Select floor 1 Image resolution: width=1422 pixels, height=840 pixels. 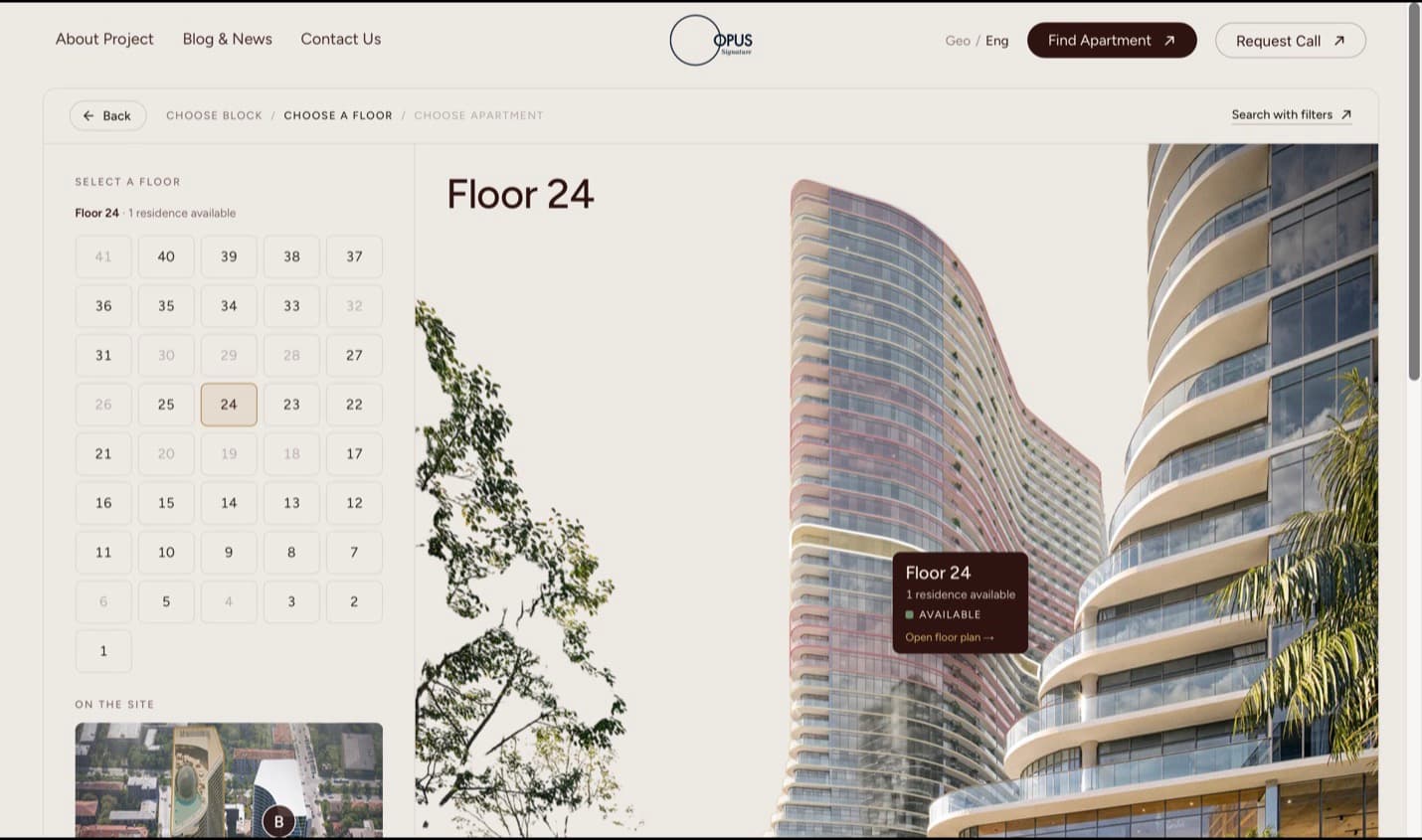pos(103,651)
